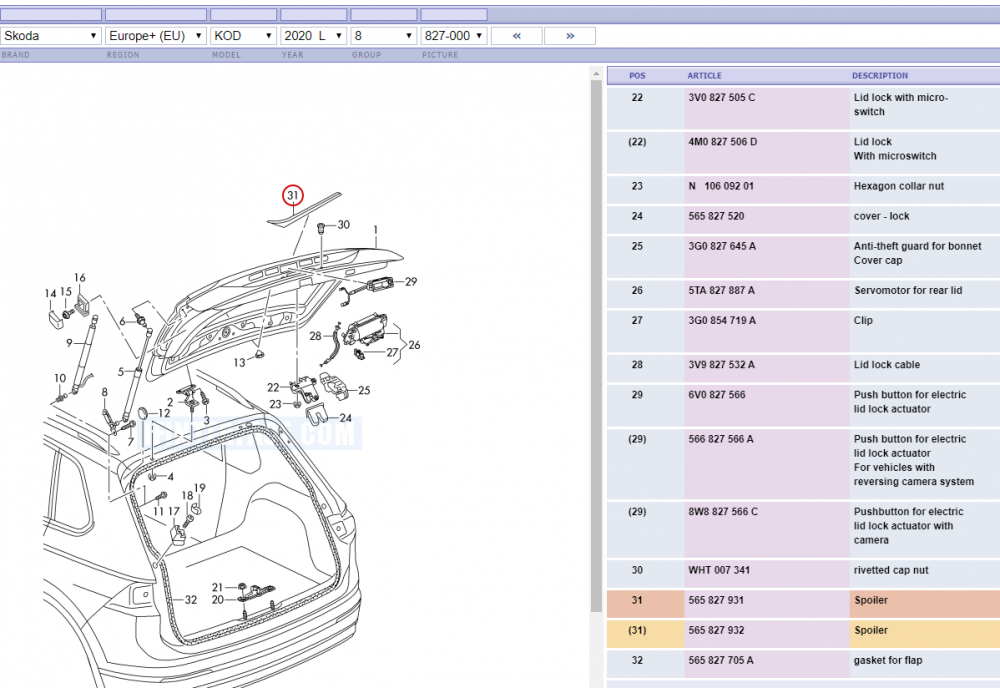The height and width of the screenshot is (688, 1000).
Task: Select callout 16 in the diagram
Action: click(x=80, y=277)
